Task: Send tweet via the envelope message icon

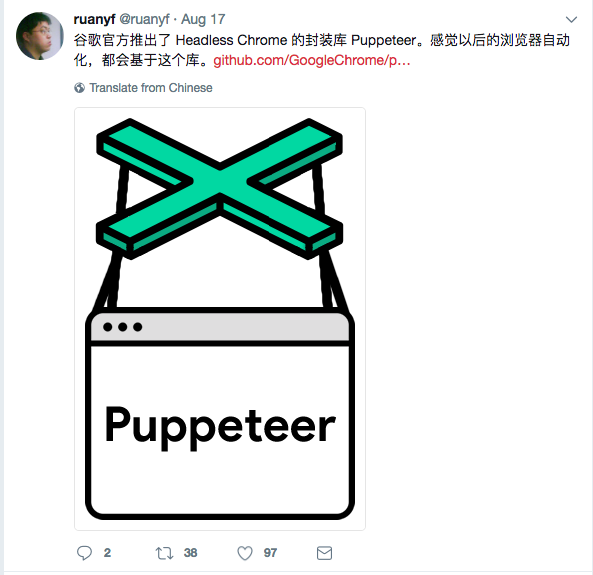Action: (x=324, y=553)
